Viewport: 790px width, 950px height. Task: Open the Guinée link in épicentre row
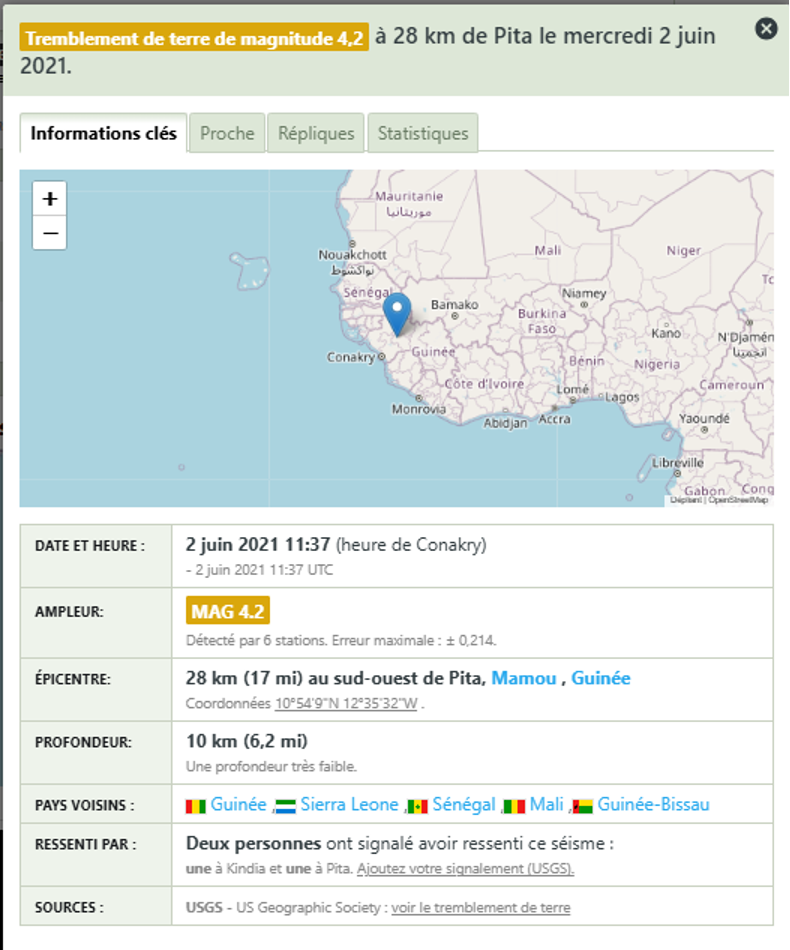(601, 678)
